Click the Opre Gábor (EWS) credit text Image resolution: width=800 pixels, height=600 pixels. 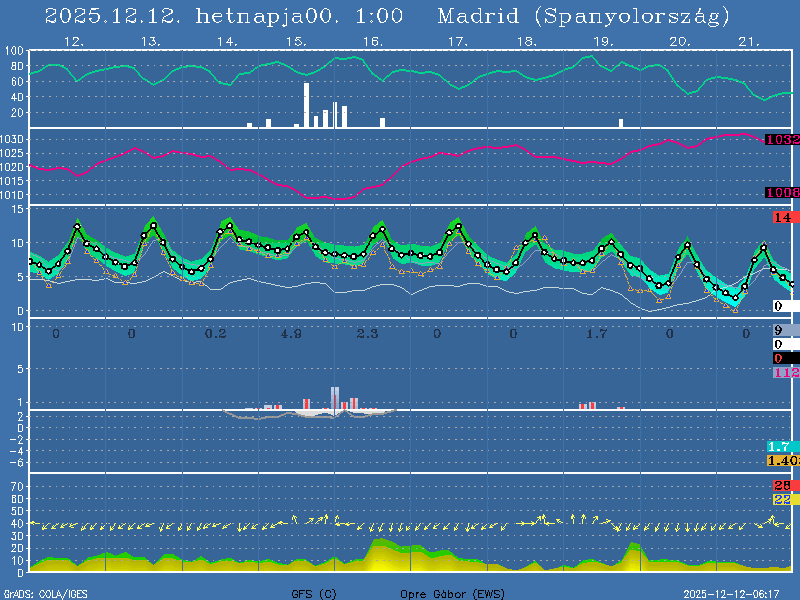click(445, 593)
